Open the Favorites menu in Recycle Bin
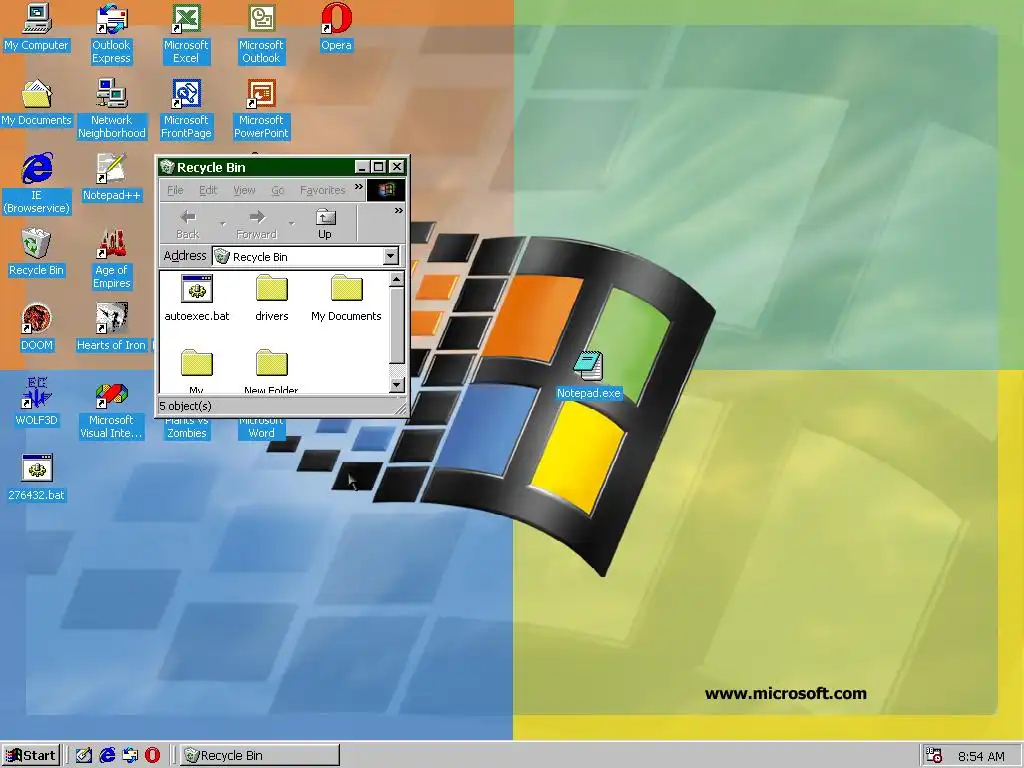The image size is (1024, 768). point(323,190)
